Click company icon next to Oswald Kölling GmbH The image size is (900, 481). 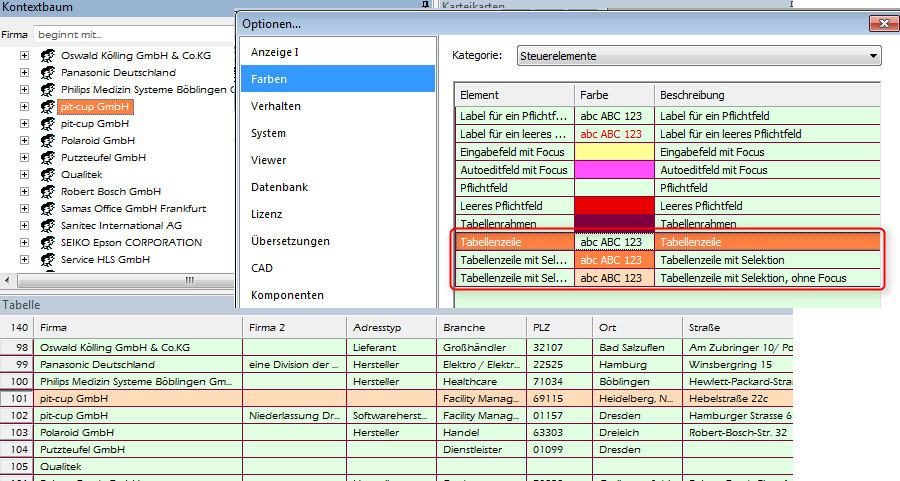[48, 56]
